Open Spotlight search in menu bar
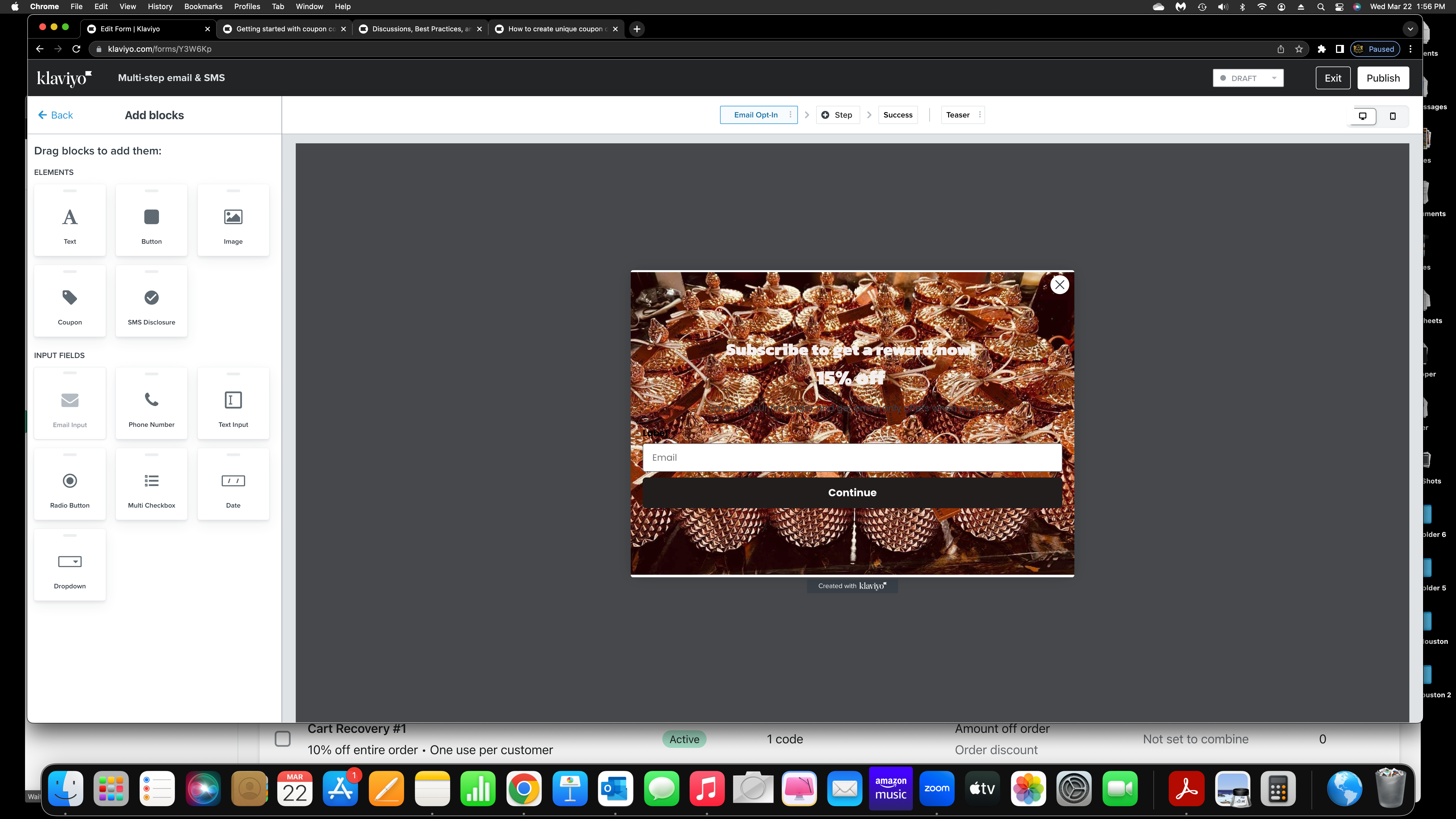 tap(1320, 7)
